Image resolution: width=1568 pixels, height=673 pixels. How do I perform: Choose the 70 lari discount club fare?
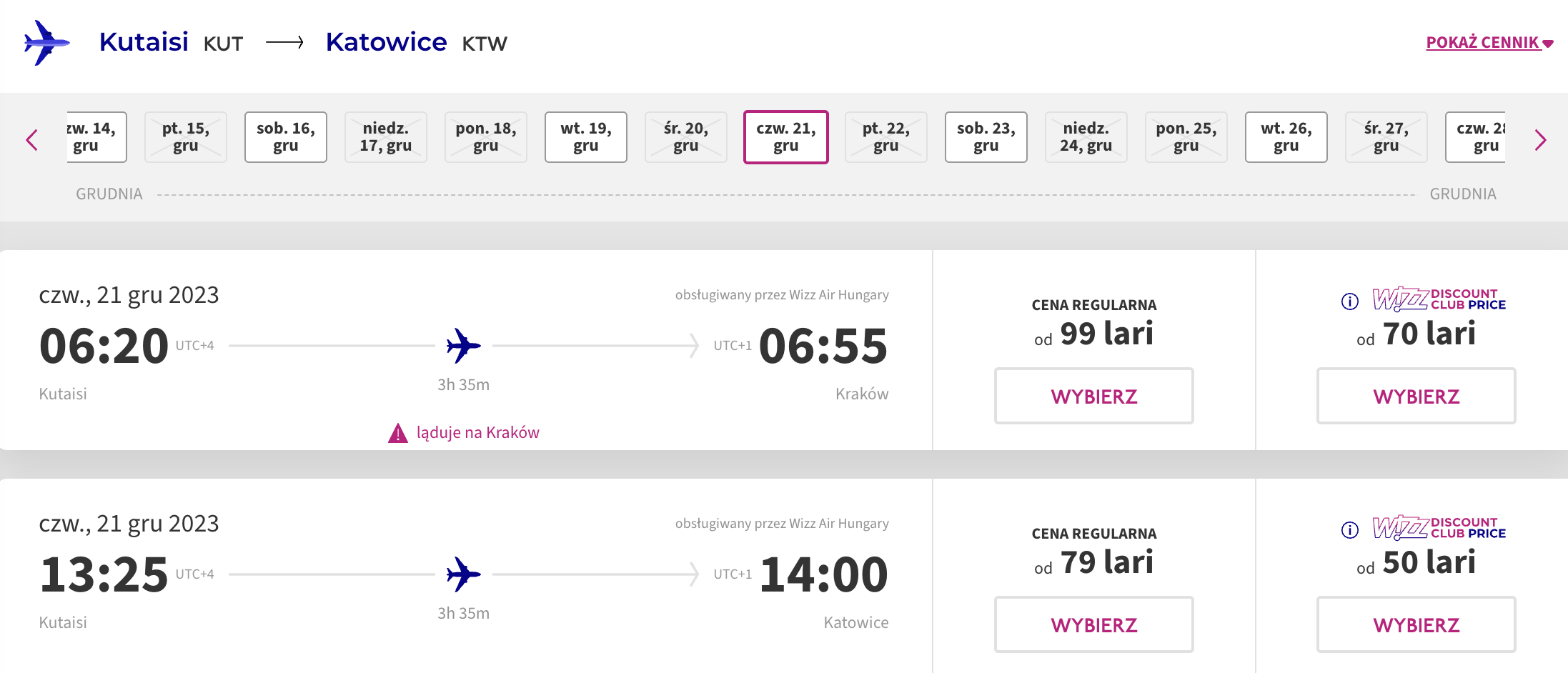(x=1416, y=397)
